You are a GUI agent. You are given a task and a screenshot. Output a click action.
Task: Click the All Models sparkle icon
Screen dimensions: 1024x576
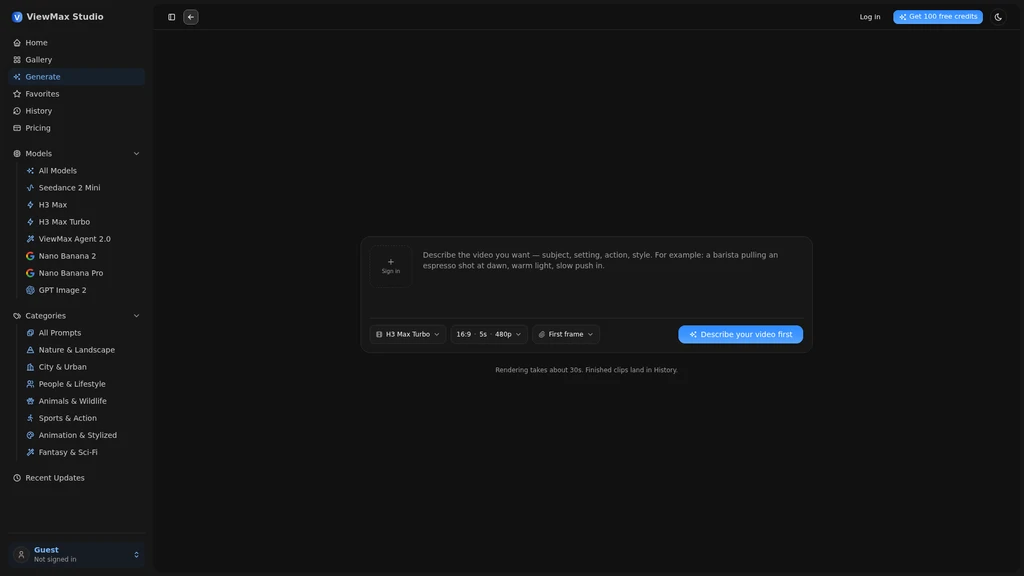pos(30,170)
